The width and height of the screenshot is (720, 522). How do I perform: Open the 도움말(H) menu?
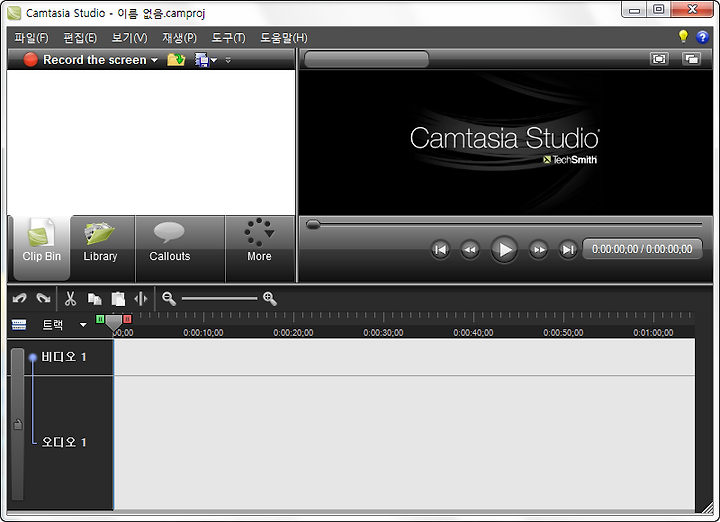(x=284, y=38)
